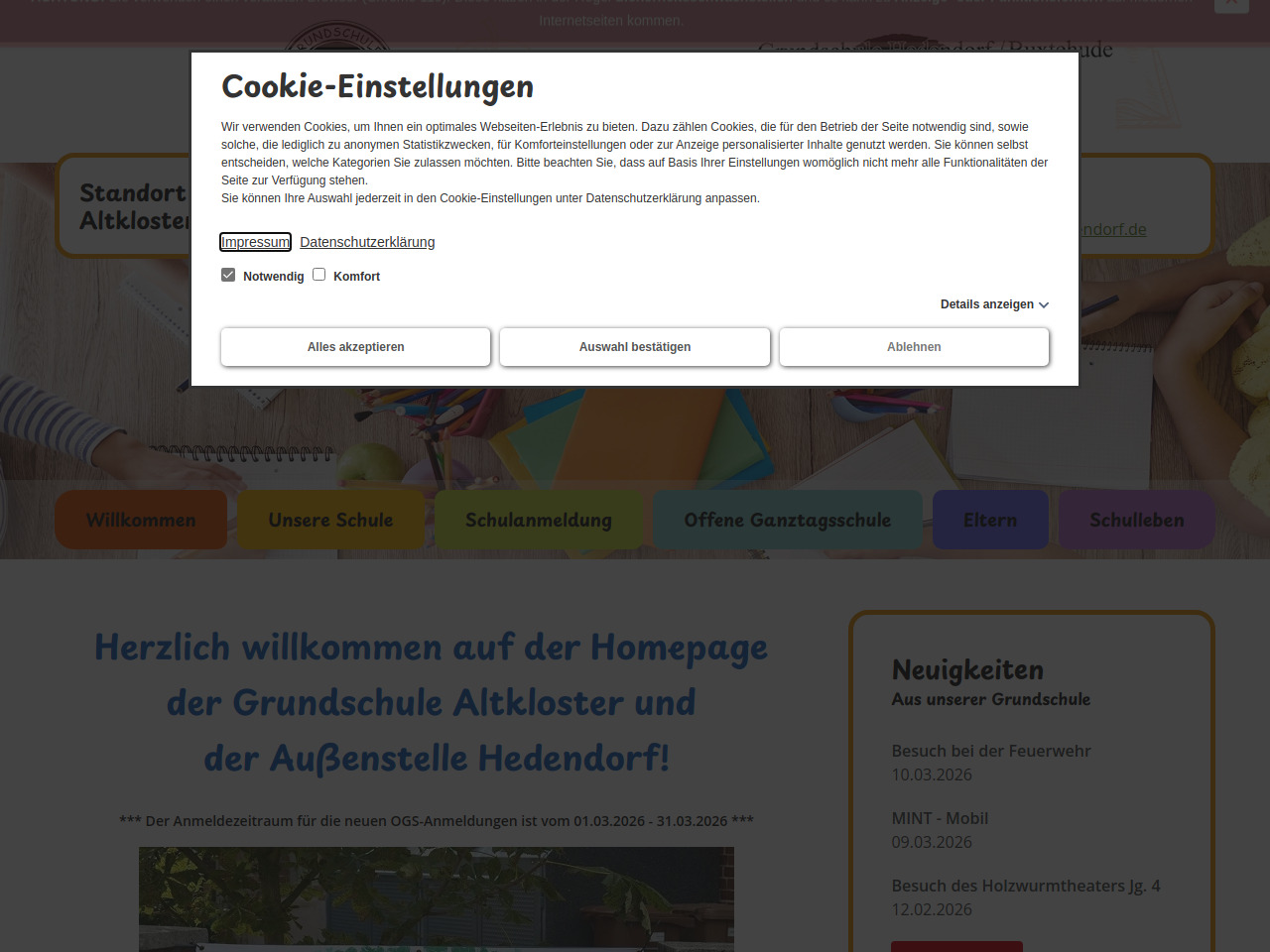1270x952 pixels.
Task: Open news item Besuch bei der Feuerwehr
Action: (990, 751)
